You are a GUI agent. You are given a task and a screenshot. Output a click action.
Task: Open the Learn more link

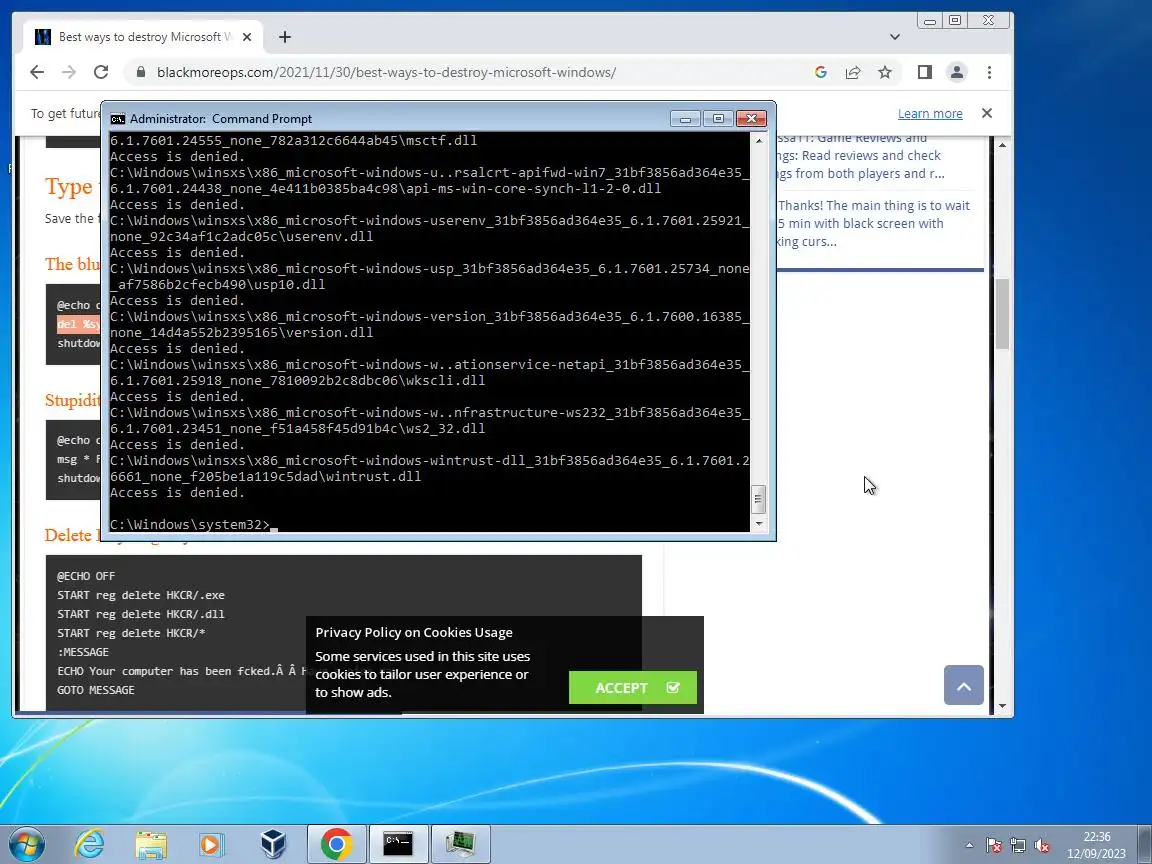pyautogui.click(x=930, y=113)
